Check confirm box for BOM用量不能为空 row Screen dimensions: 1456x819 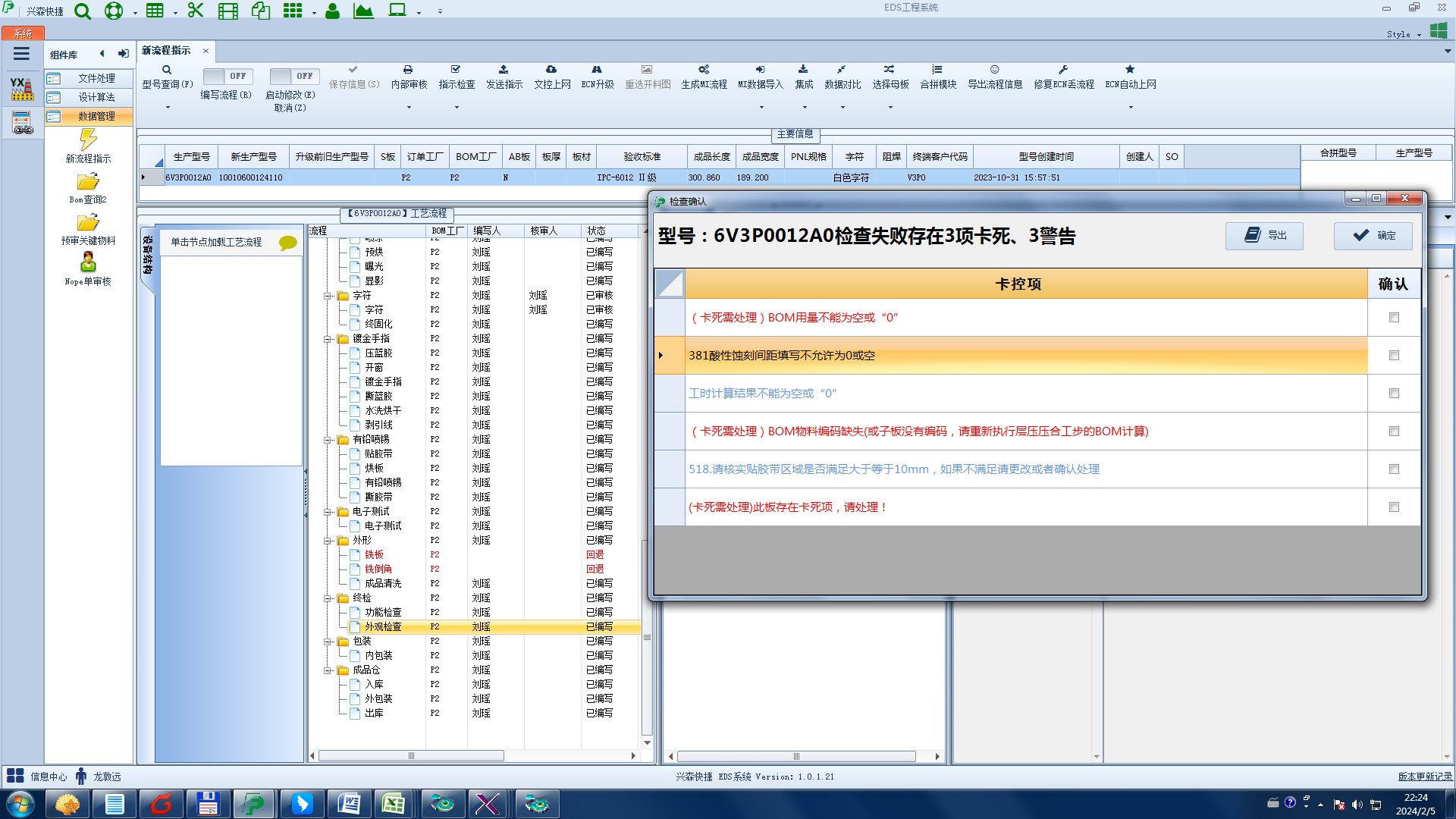click(x=1394, y=318)
